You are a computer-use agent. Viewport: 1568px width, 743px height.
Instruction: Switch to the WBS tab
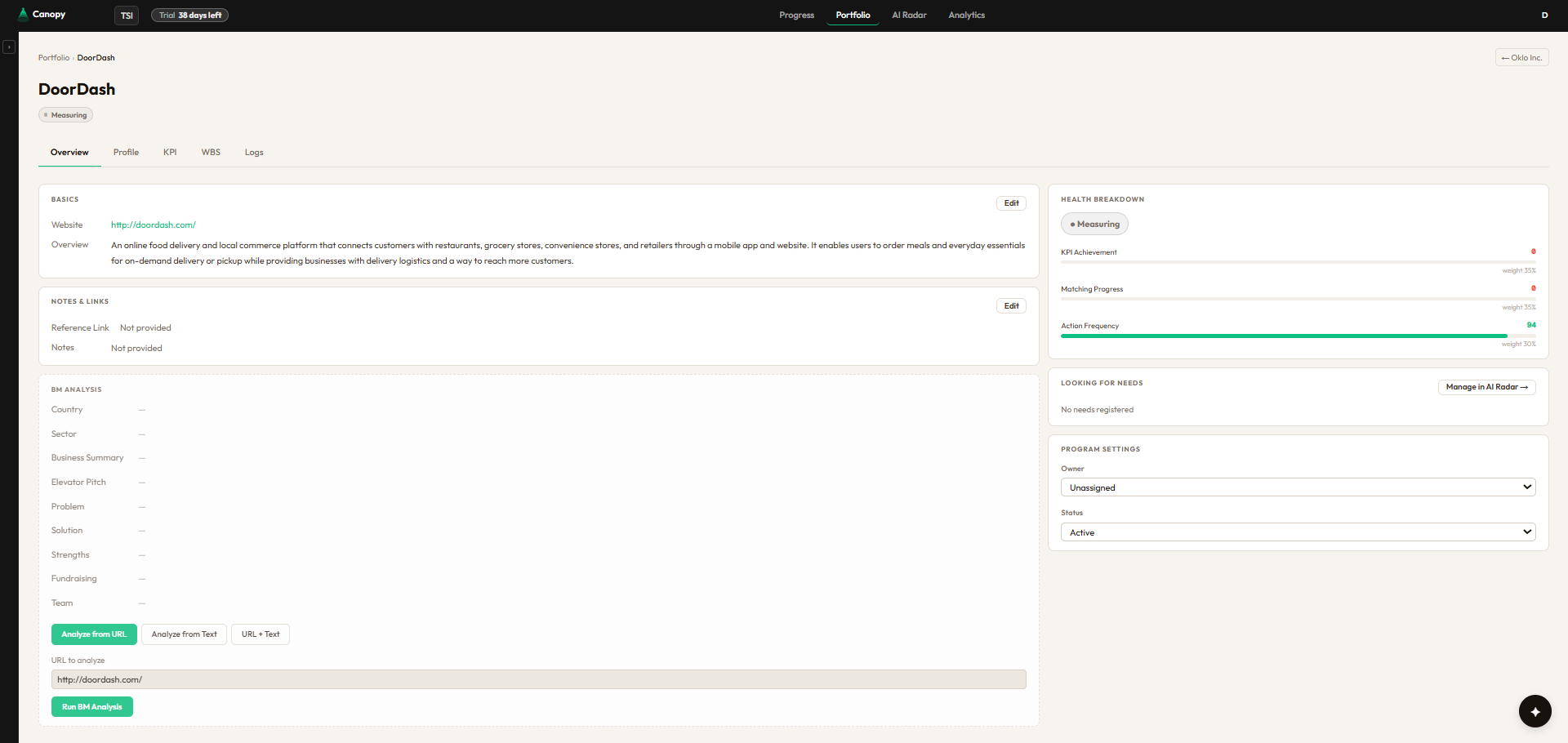pos(211,153)
